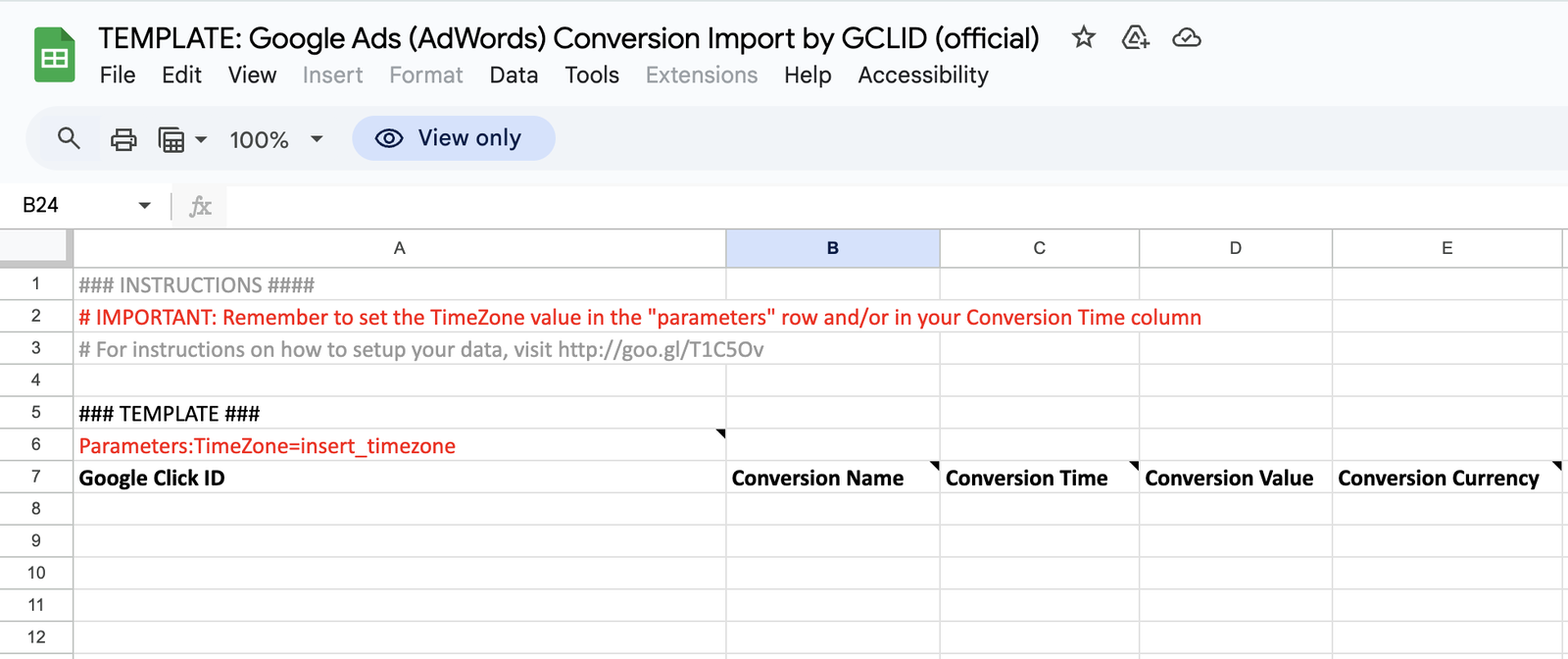
Task: Select the Conversion Name header cell
Action: [832, 478]
